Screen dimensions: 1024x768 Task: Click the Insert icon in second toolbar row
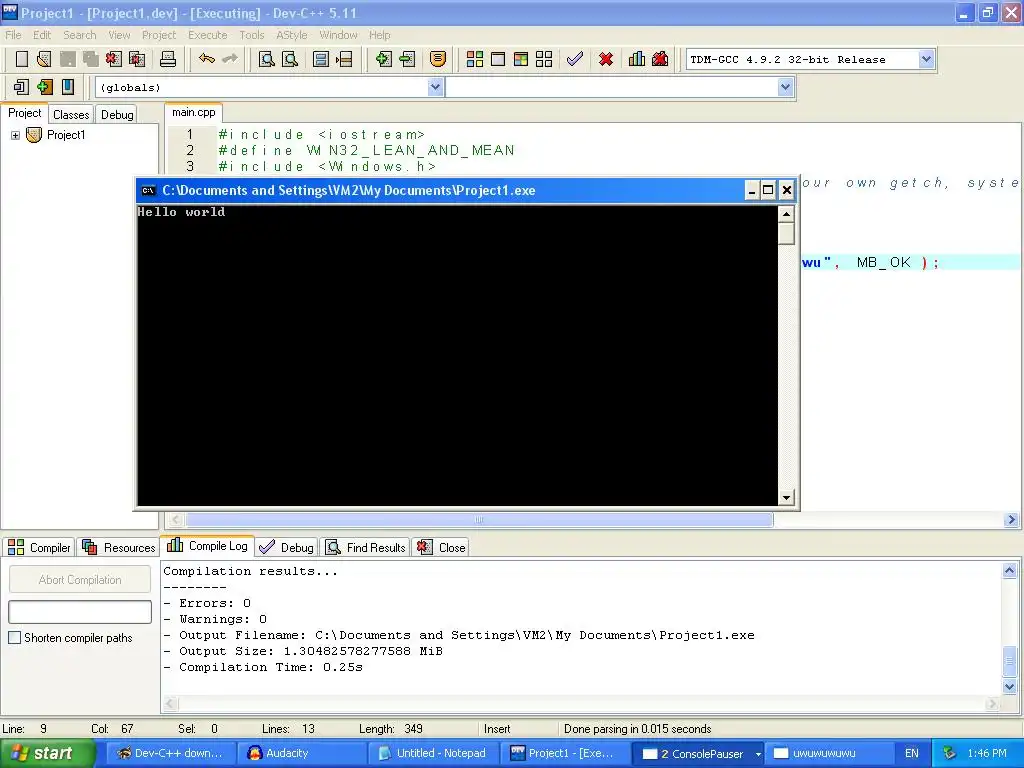click(22, 87)
